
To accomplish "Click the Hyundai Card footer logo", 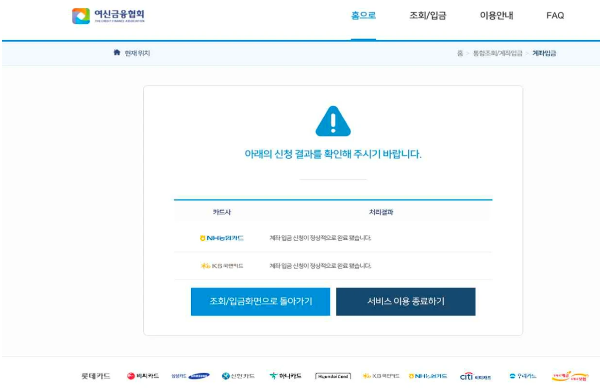I will 333,376.
